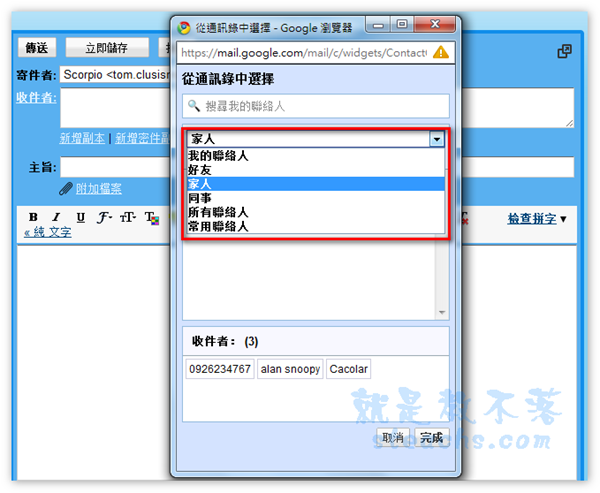Click 檢查拼字 spell check link

532,219
